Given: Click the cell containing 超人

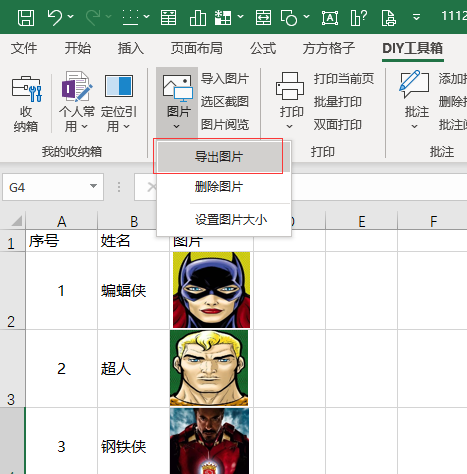Looking at the screenshot, I should 134,369.
